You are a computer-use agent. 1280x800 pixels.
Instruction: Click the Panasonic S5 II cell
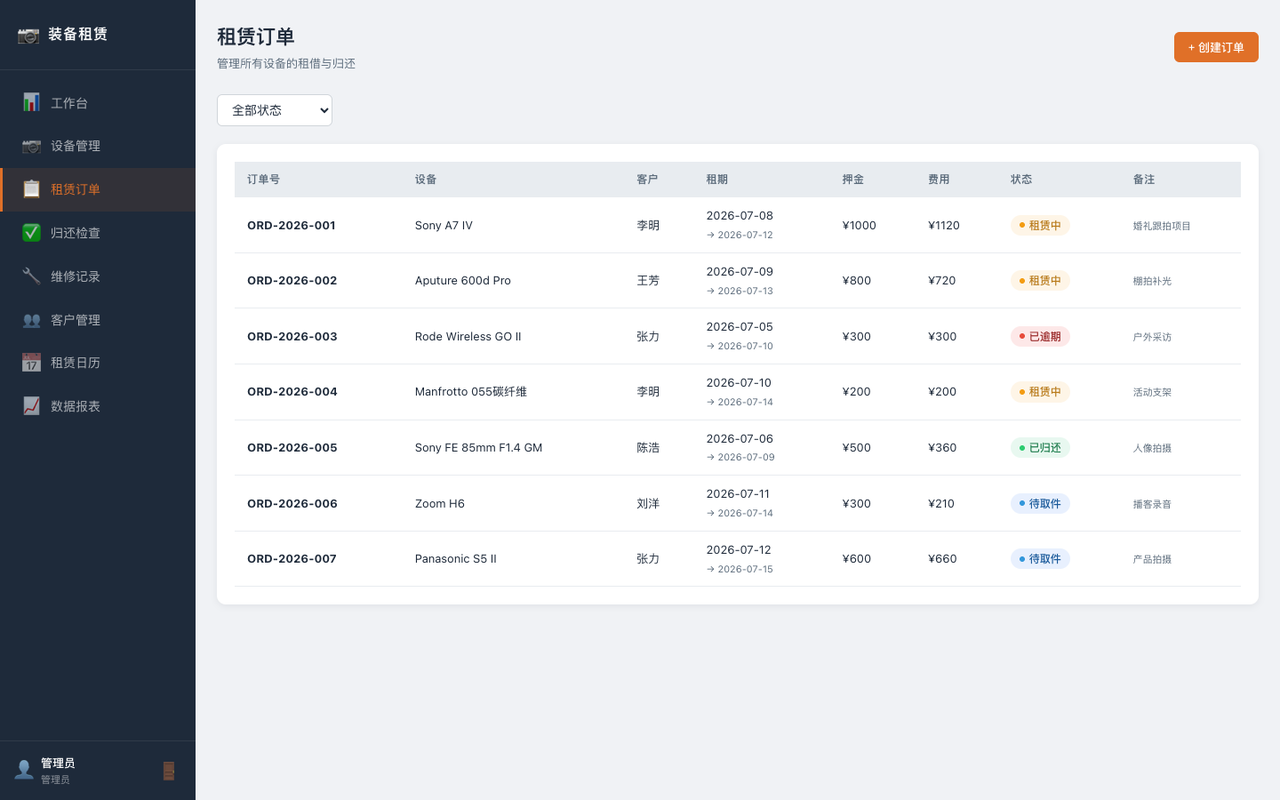tap(456, 559)
